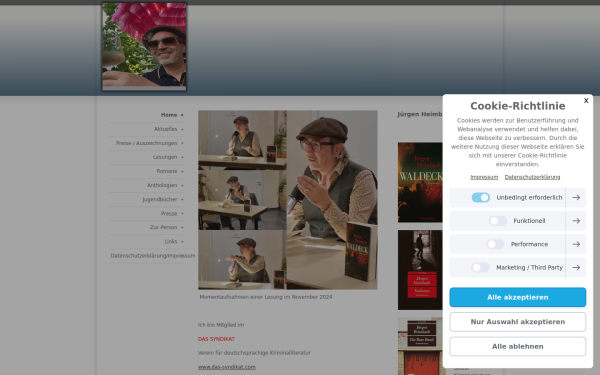
Task: Click the author photo with red umbrella
Action: click(x=144, y=47)
